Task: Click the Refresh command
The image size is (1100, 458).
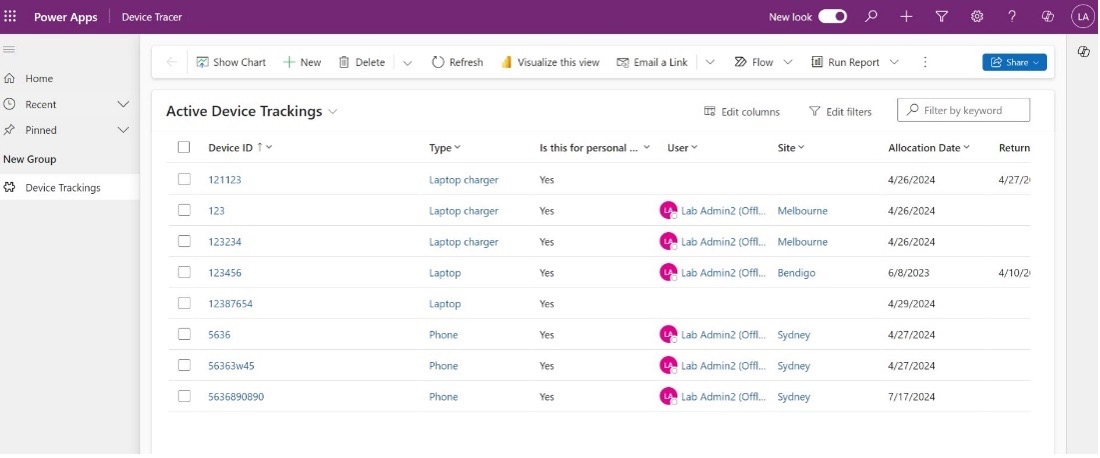Action: click(457, 62)
